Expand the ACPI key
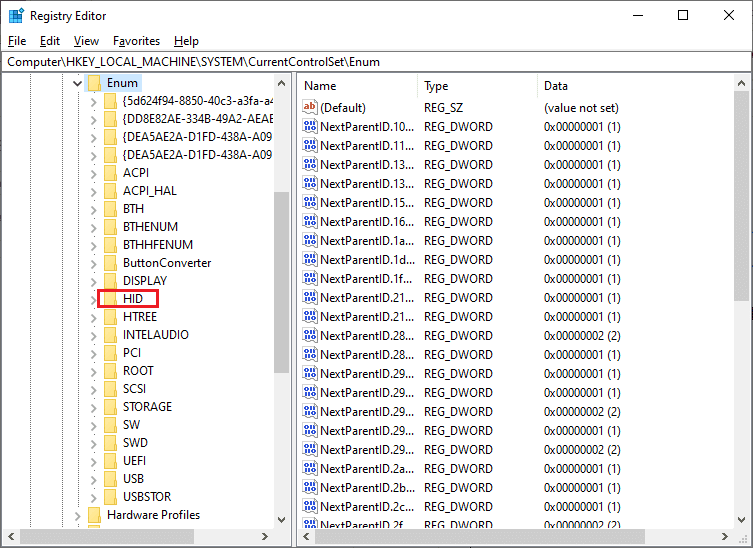Screen dimensions: 753x548 pyautogui.click(x=94, y=173)
